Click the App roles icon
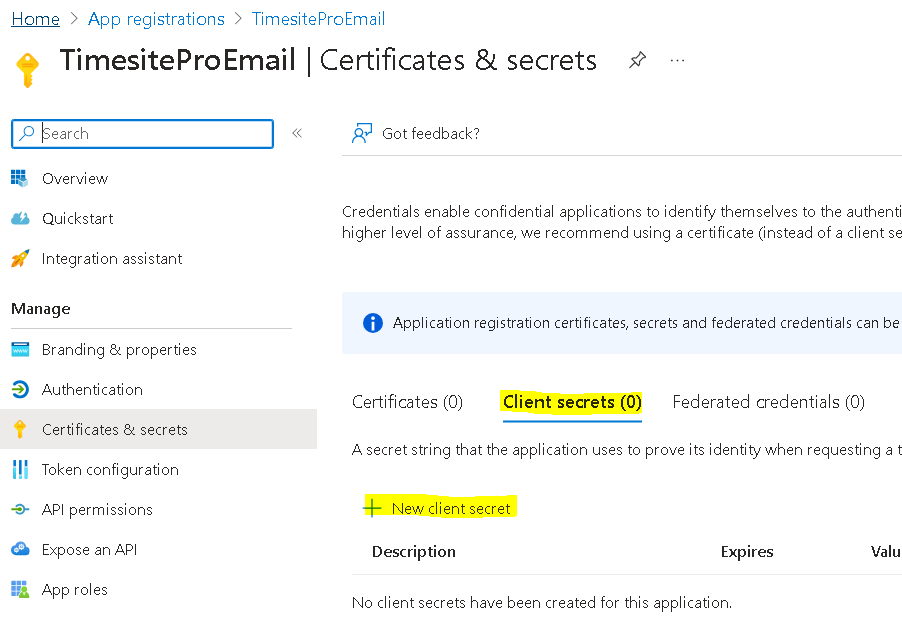The width and height of the screenshot is (902, 618). [20, 590]
